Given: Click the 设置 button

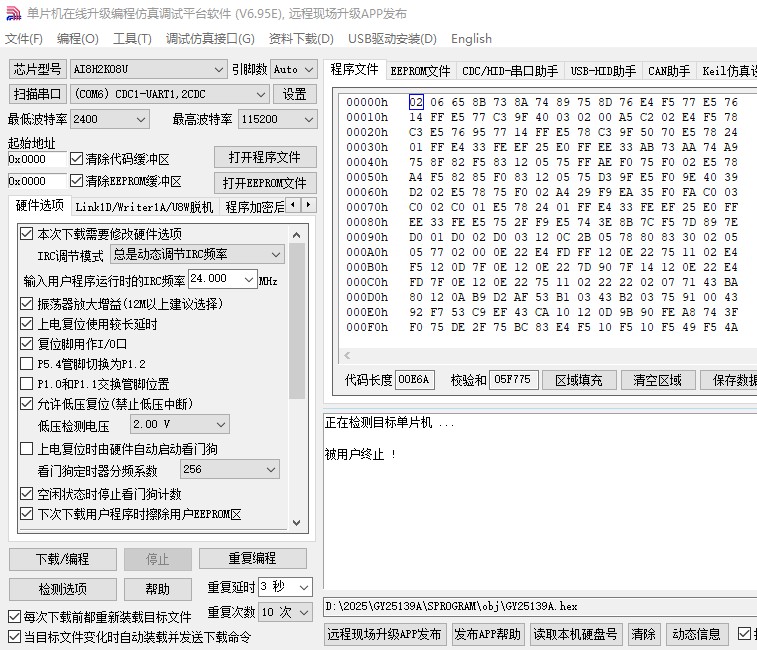Looking at the screenshot, I should coord(294,94).
